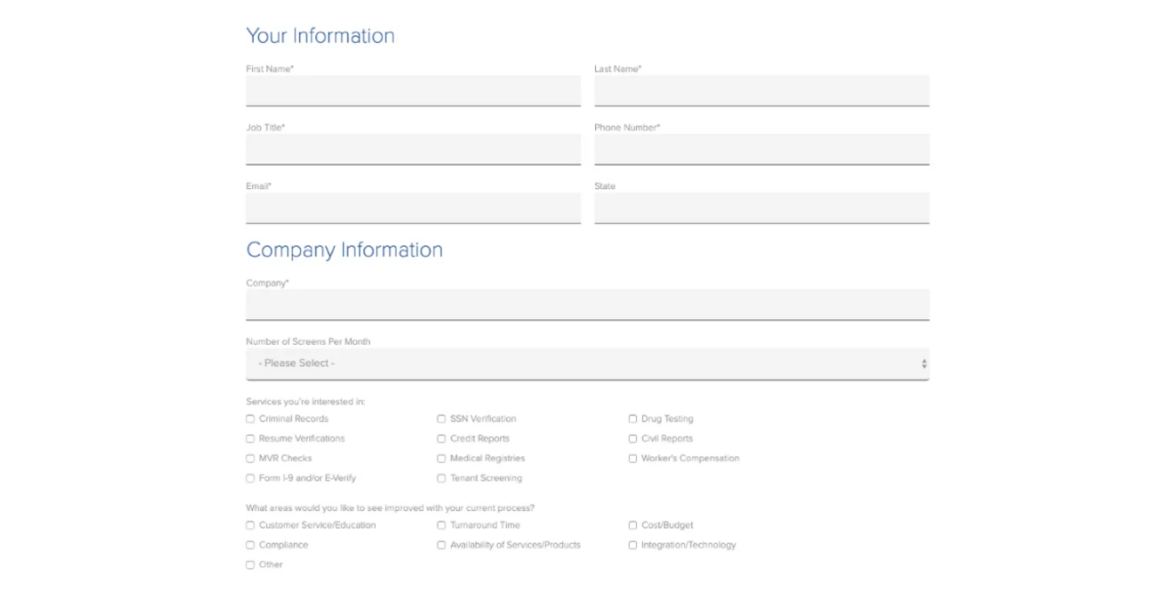Toggle the MVR Checks checkbox

tap(251, 459)
